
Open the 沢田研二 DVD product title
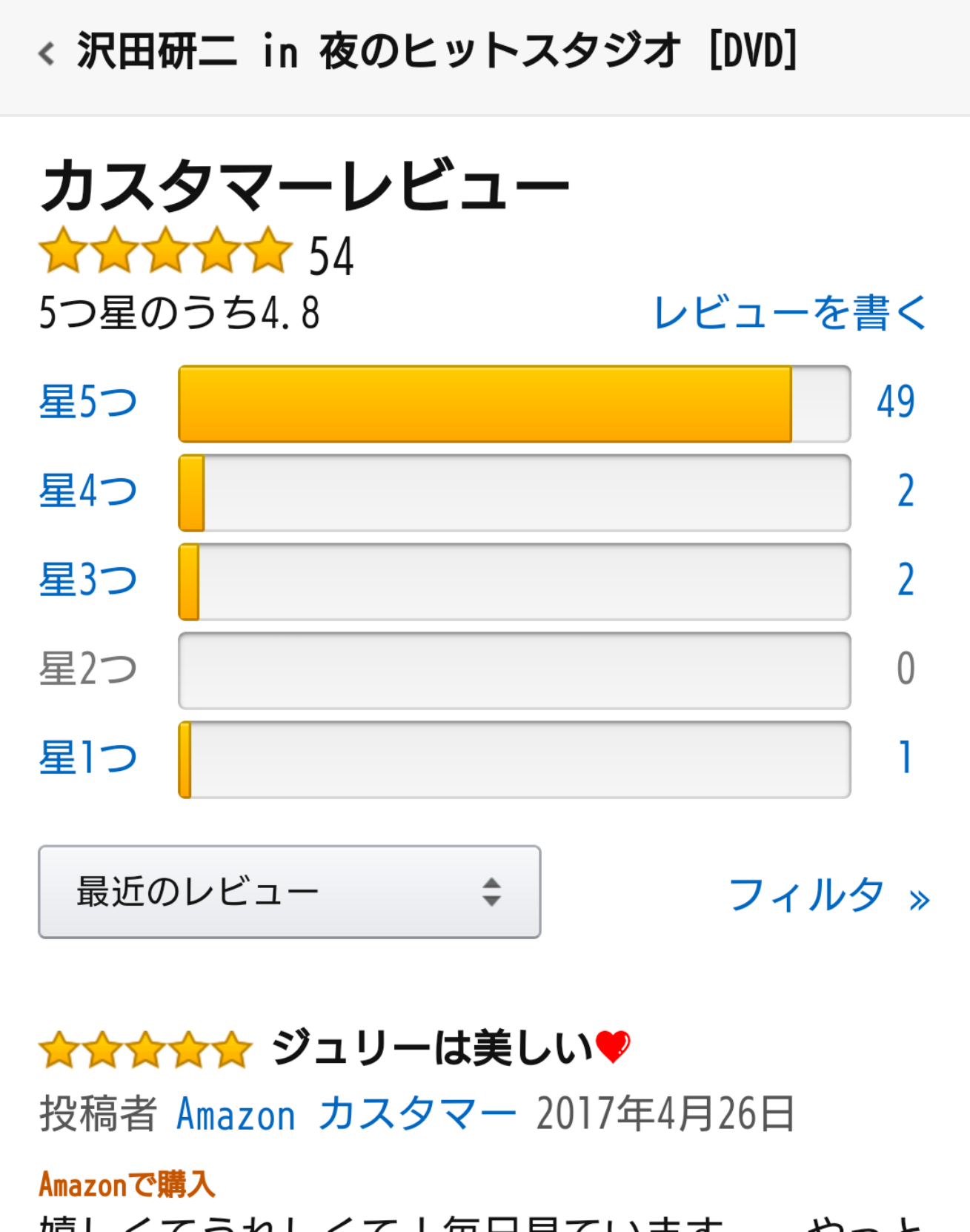pyautogui.click(x=437, y=51)
